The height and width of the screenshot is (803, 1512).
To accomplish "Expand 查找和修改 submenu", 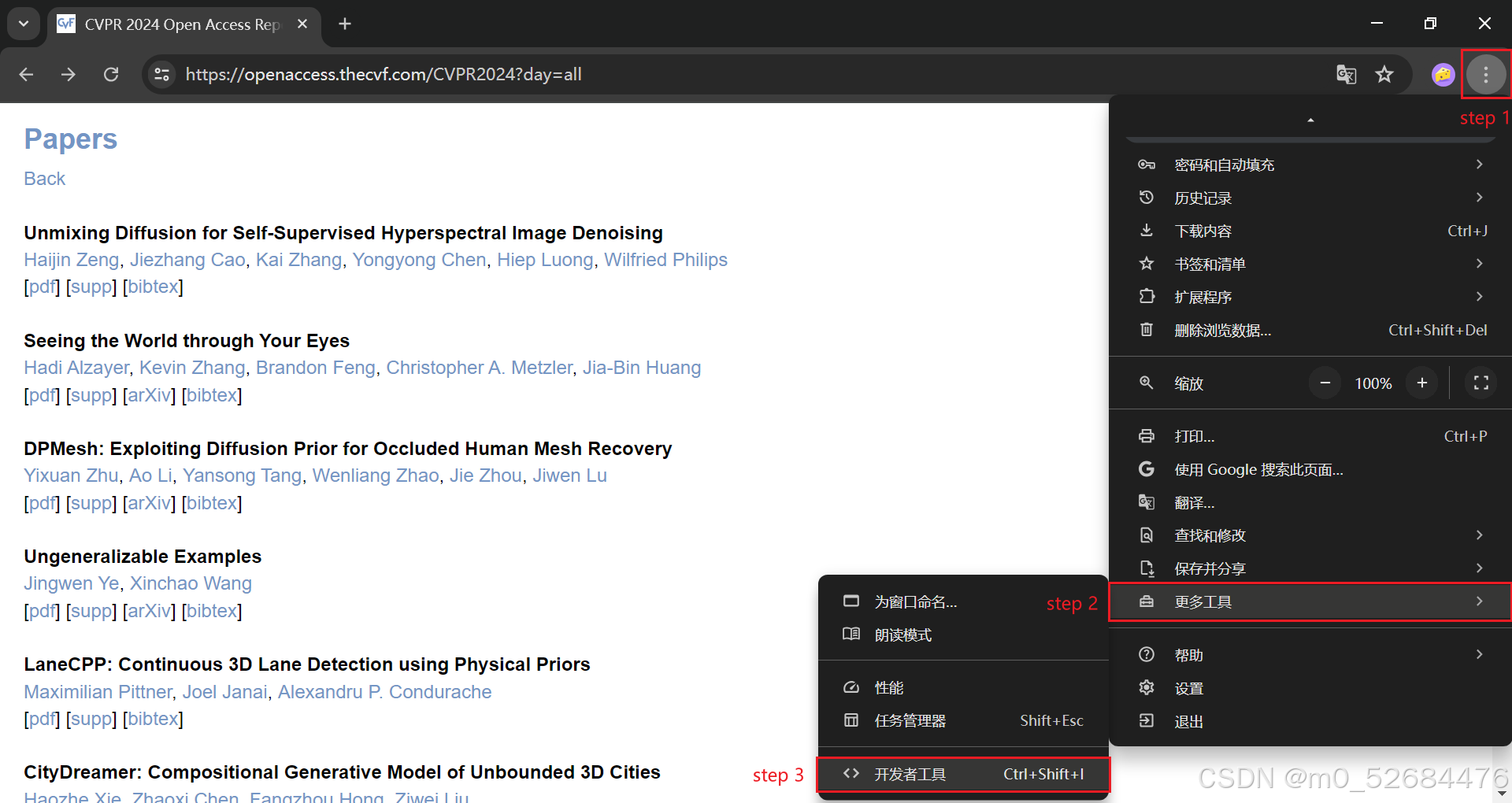I will click(1310, 535).
